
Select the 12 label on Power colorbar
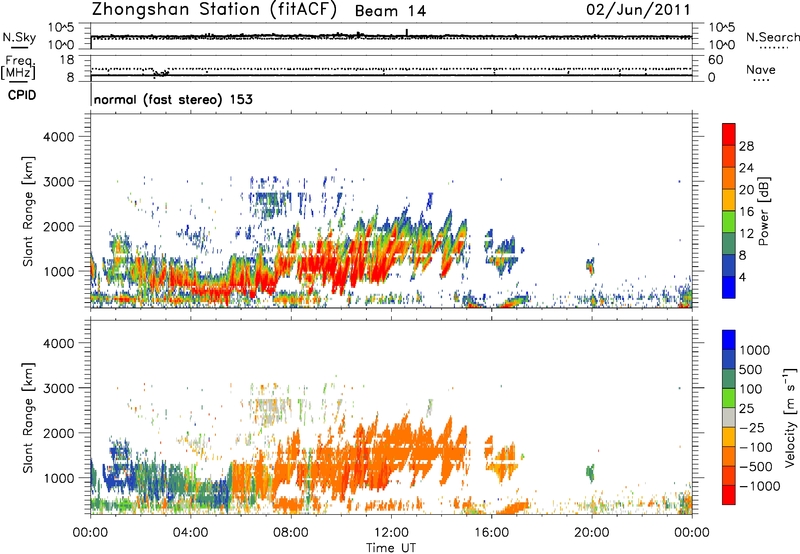pos(746,234)
